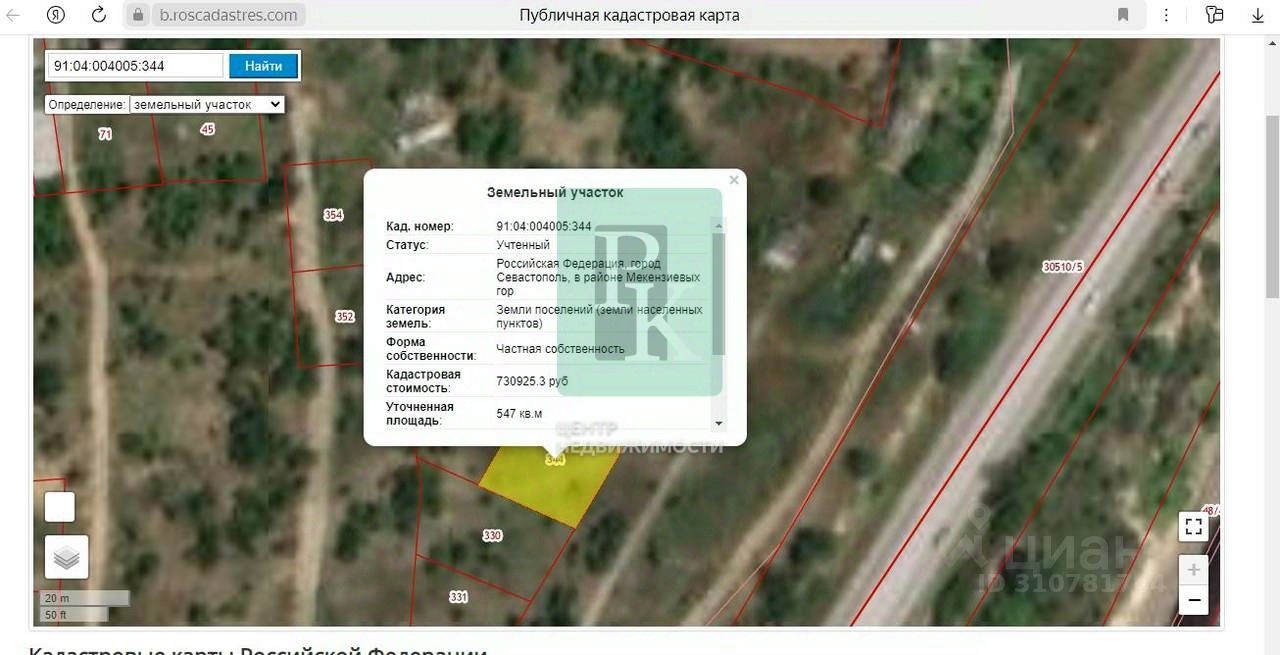The width and height of the screenshot is (1280, 655).
Task: Click cadastral number 91:04:004005:344 in popup
Action: click(x=544, y=226)
